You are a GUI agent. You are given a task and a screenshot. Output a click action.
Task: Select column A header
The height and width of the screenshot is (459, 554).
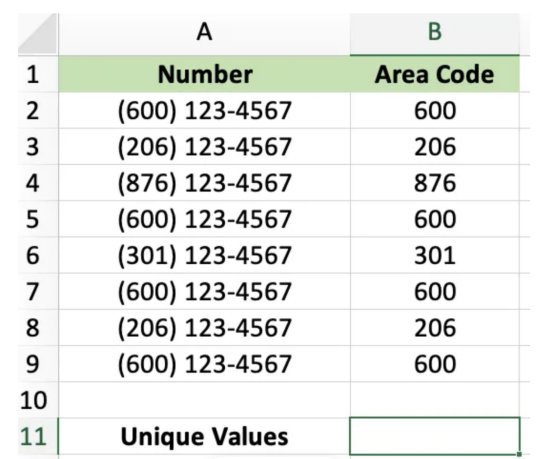204,34
